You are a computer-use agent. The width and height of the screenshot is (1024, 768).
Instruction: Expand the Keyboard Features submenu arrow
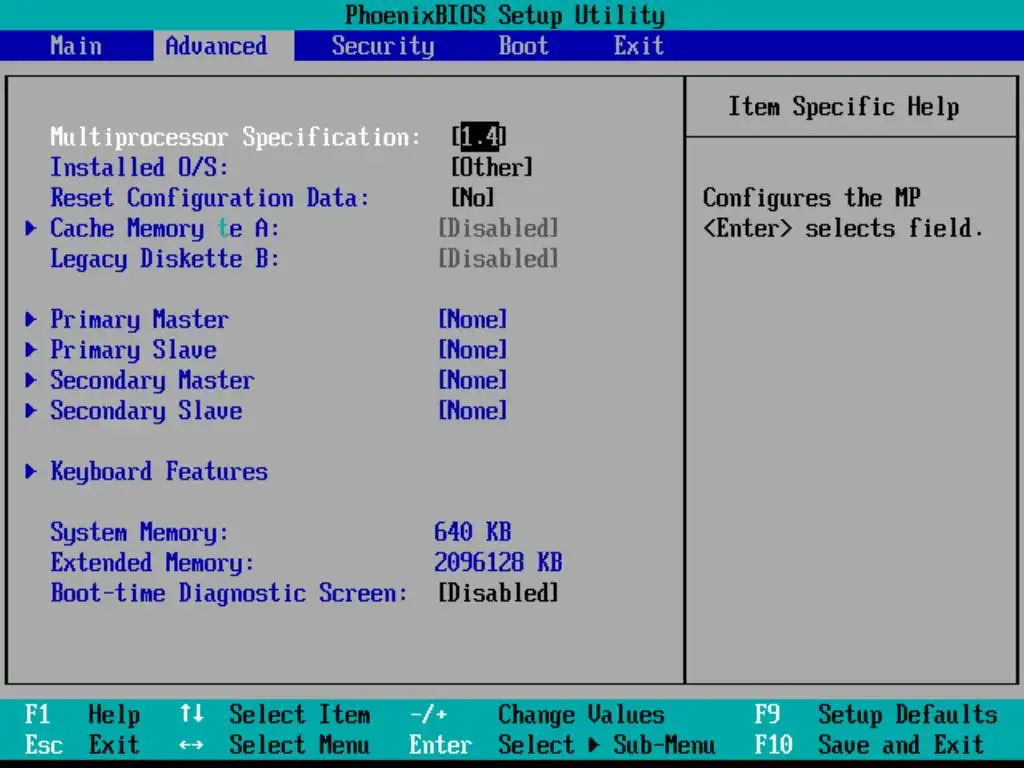31,472
